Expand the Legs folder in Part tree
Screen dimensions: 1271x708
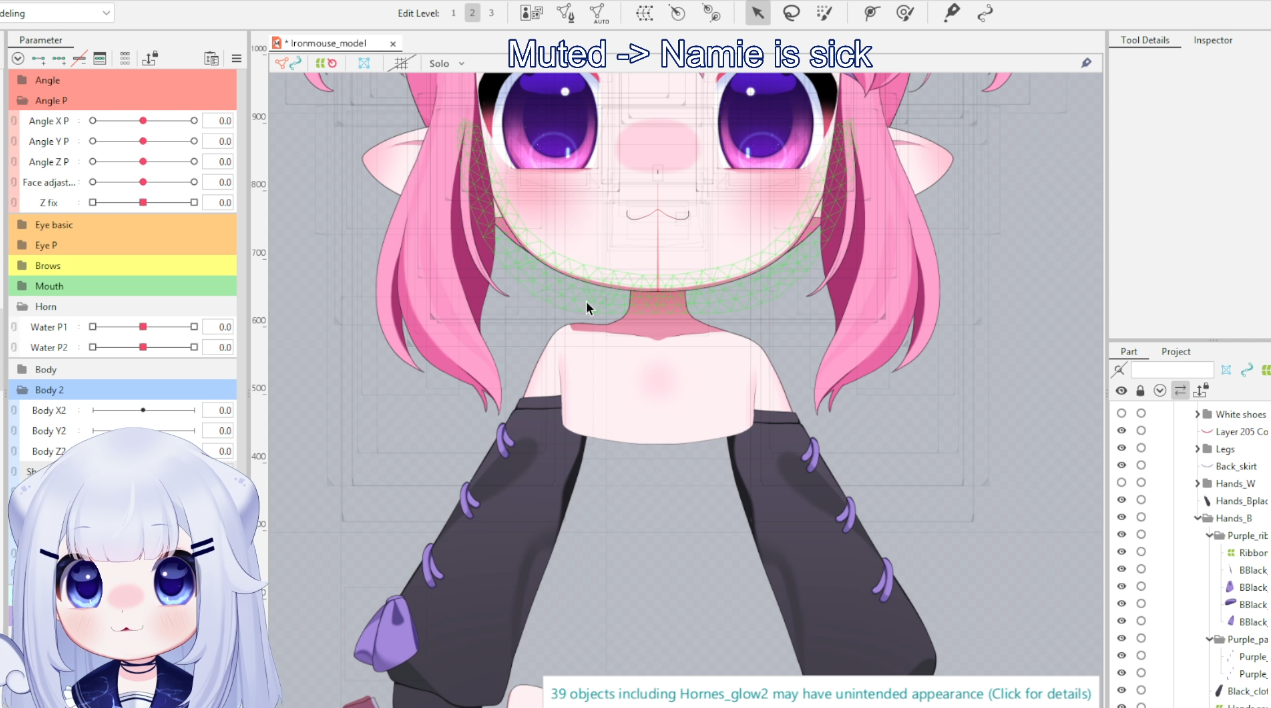click(1197, 449)
